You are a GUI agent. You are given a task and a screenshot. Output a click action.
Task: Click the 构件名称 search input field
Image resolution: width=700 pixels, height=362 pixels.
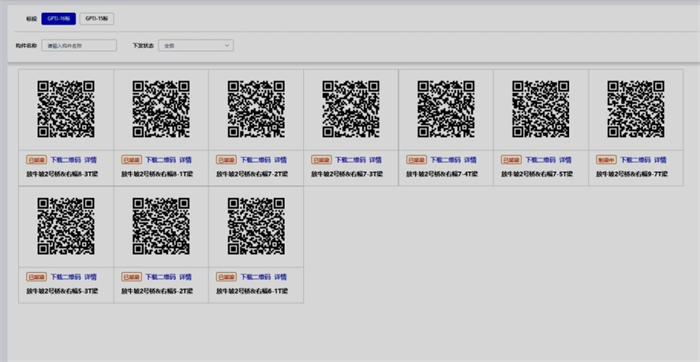(x=79, y=46)
